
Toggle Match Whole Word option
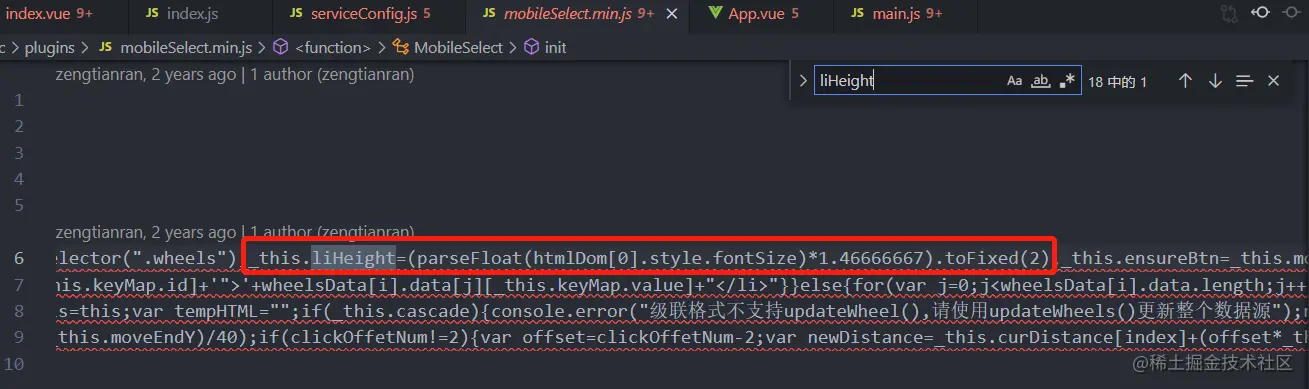1041,81
